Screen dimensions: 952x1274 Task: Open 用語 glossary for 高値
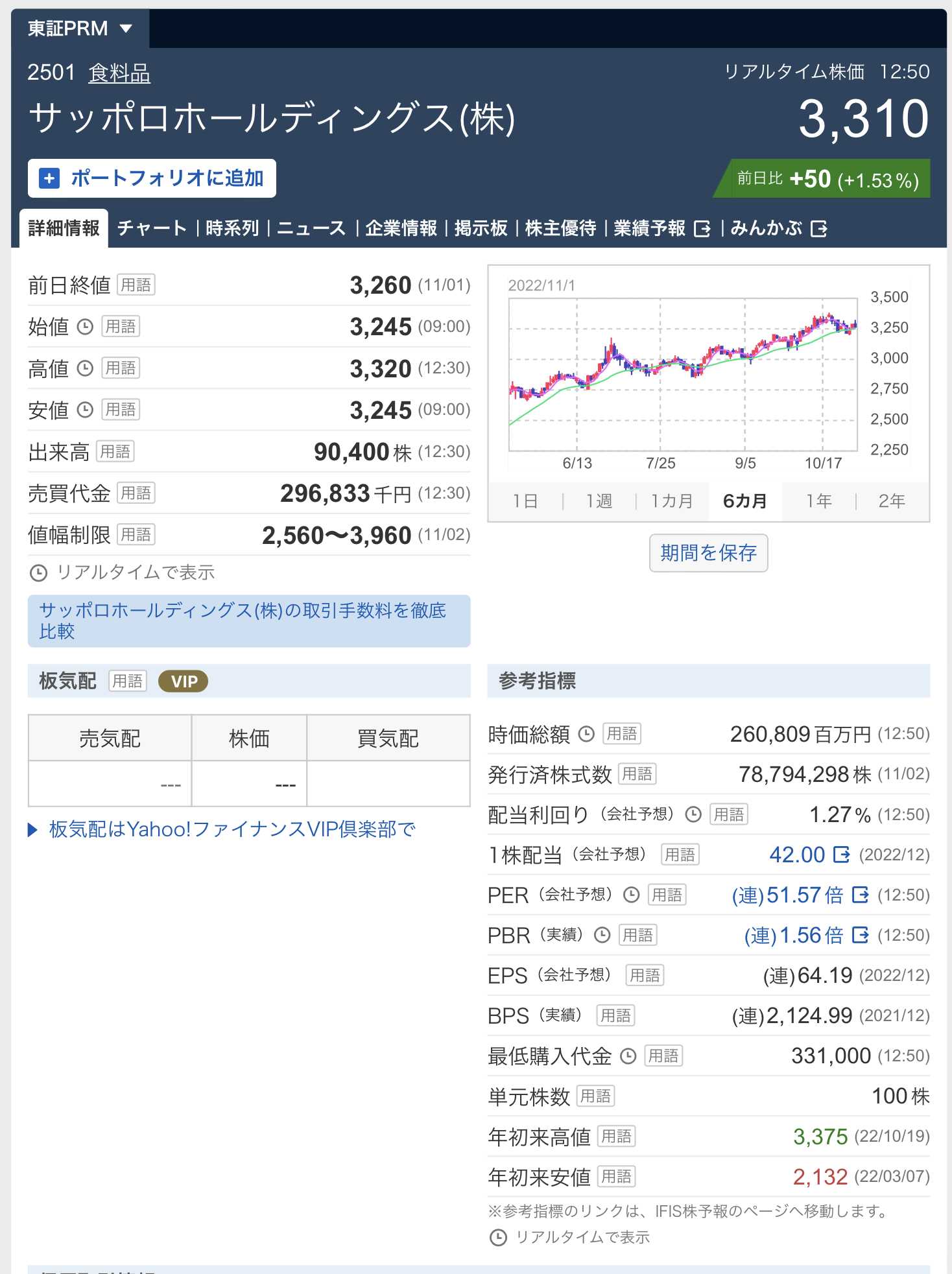point(121,368)
